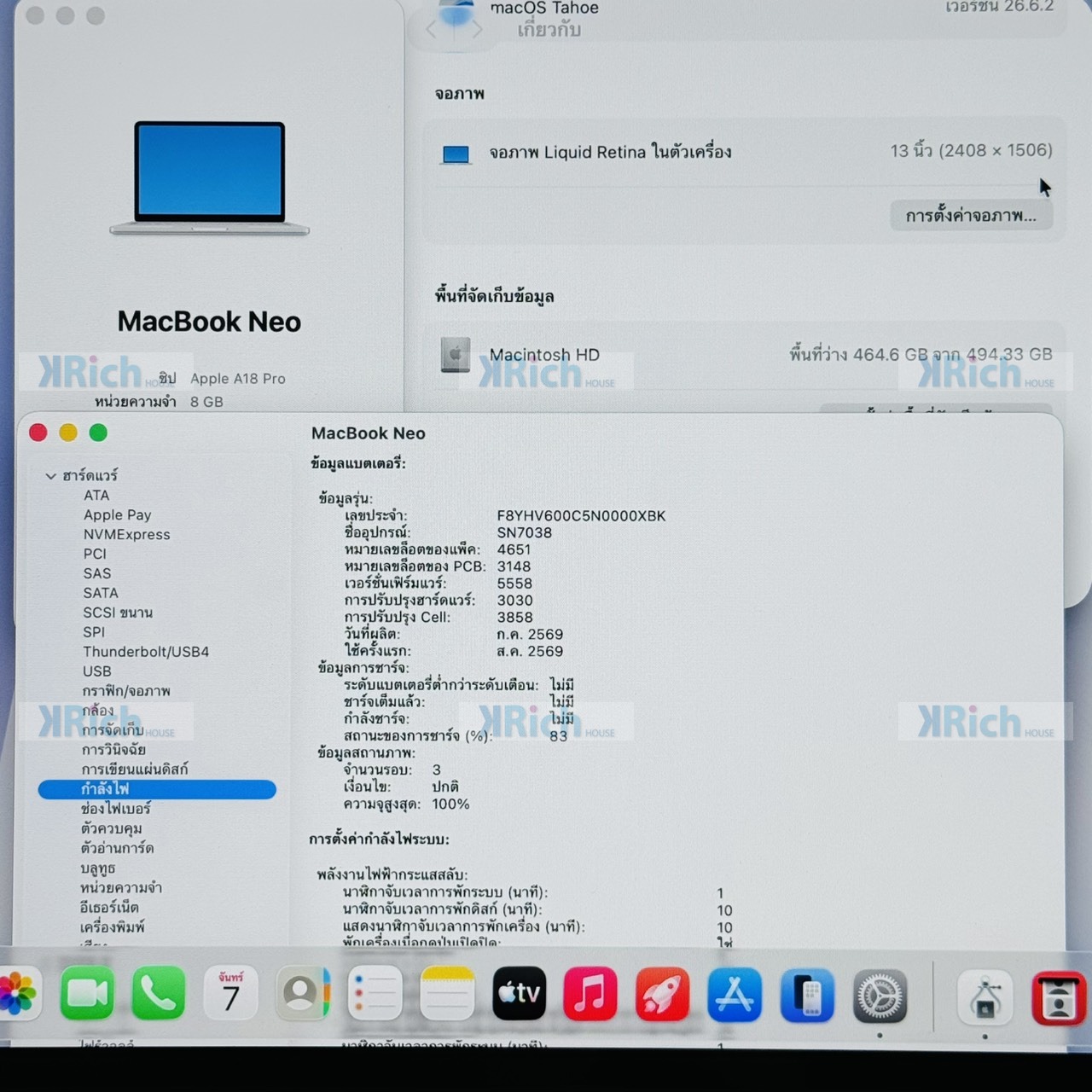The image size is (1092, 1092).
Task: Click the 8 GB memory value
Action: coord(206,402)
